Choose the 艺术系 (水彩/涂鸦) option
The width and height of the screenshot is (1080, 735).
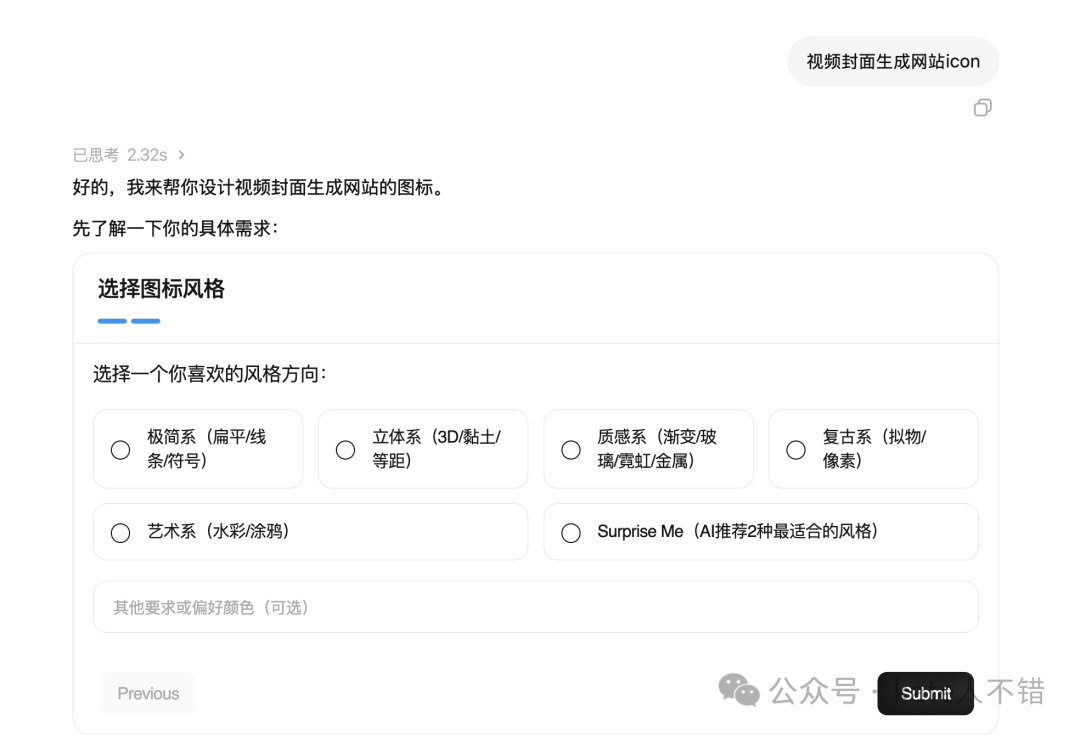pyautogui.click(x=120, y=533)
